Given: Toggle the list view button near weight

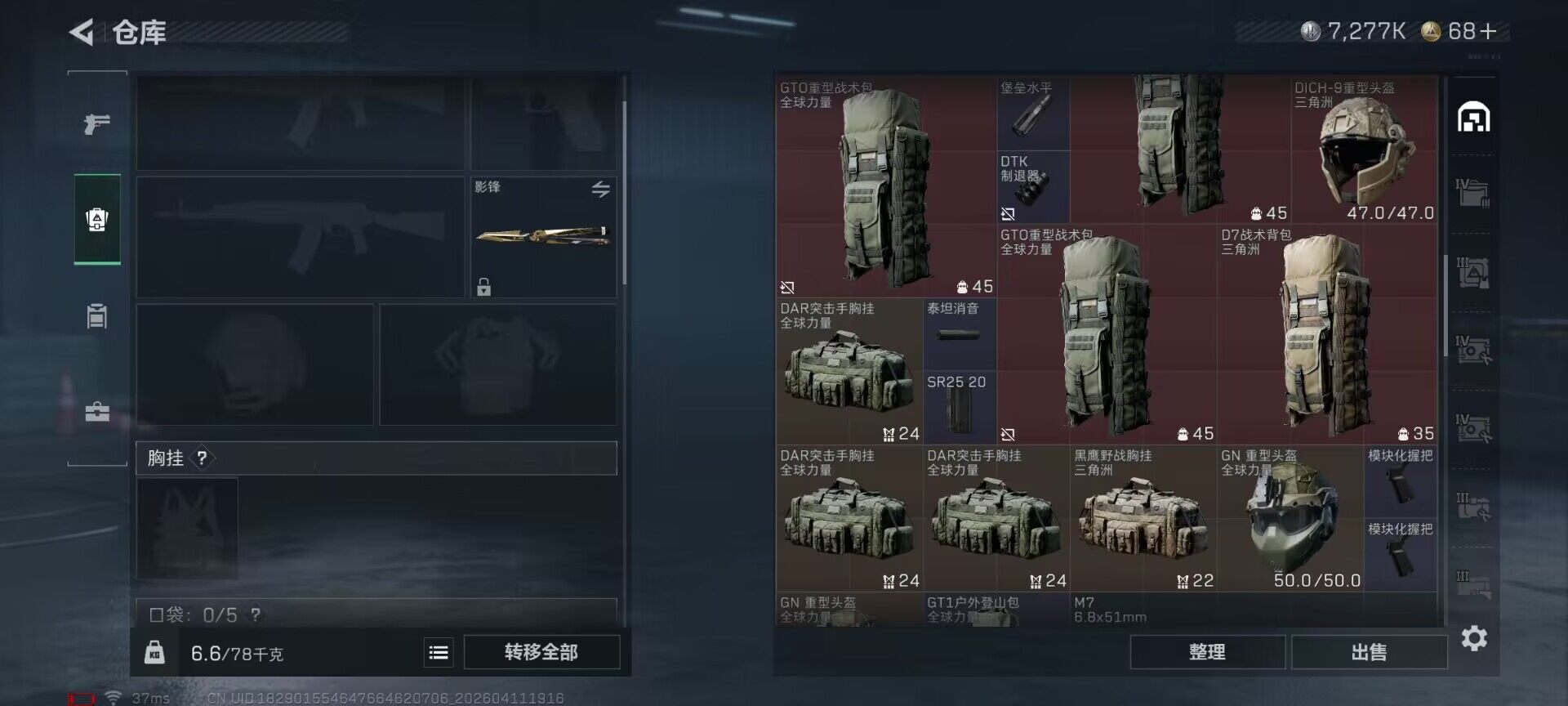Looking at the screenshot, I should 439,652.
